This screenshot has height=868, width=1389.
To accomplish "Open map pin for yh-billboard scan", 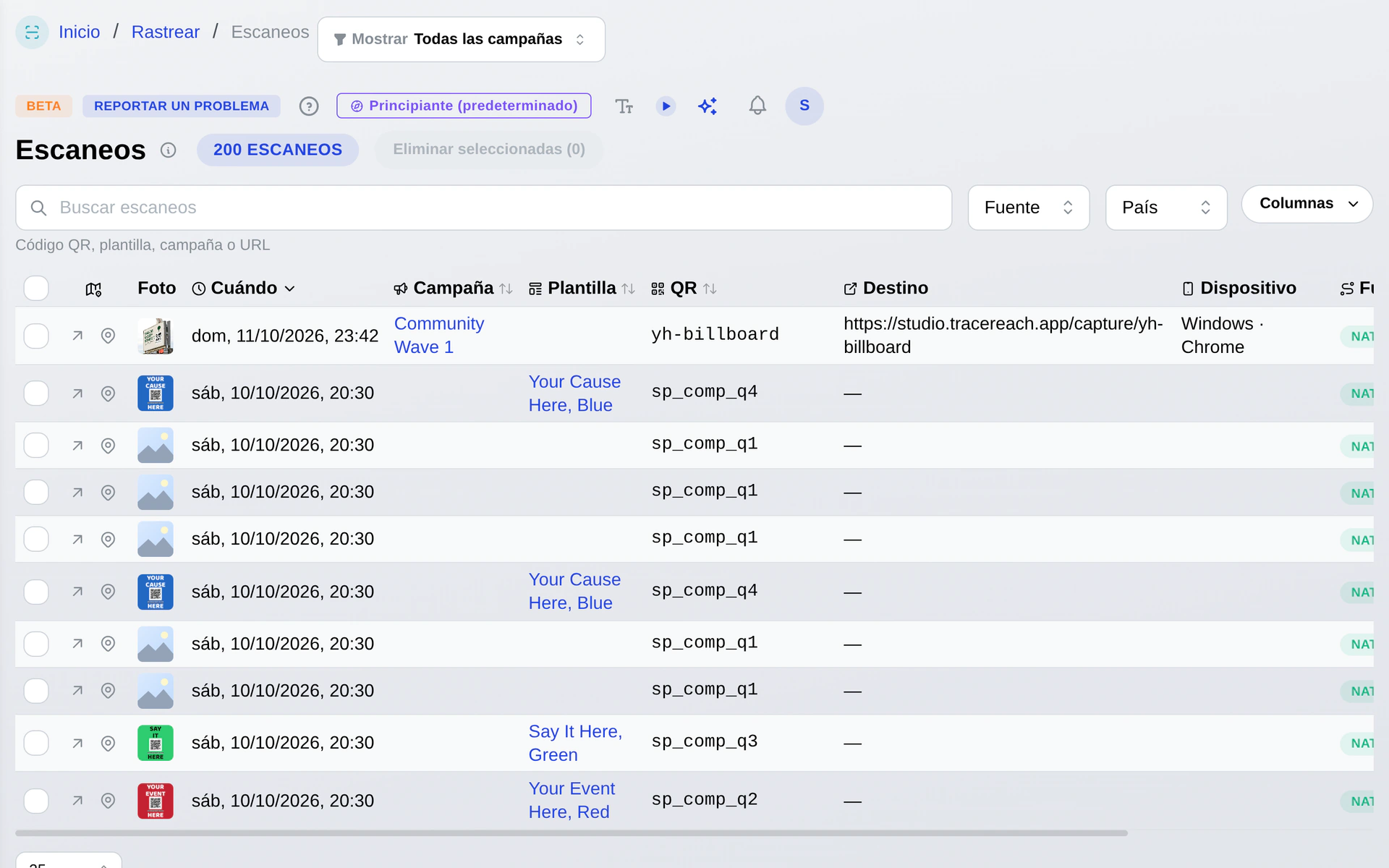I will tap(108, 336).
